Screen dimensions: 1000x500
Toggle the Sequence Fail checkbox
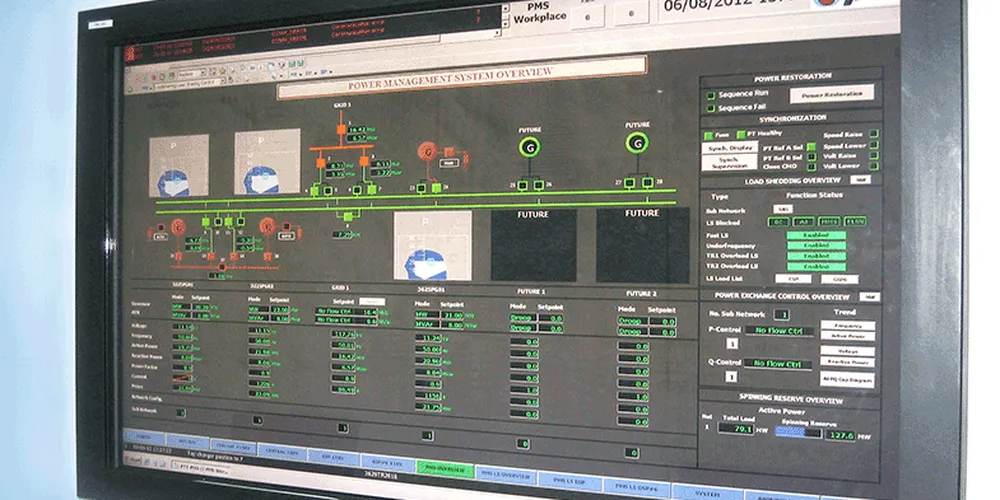(711, 107)
